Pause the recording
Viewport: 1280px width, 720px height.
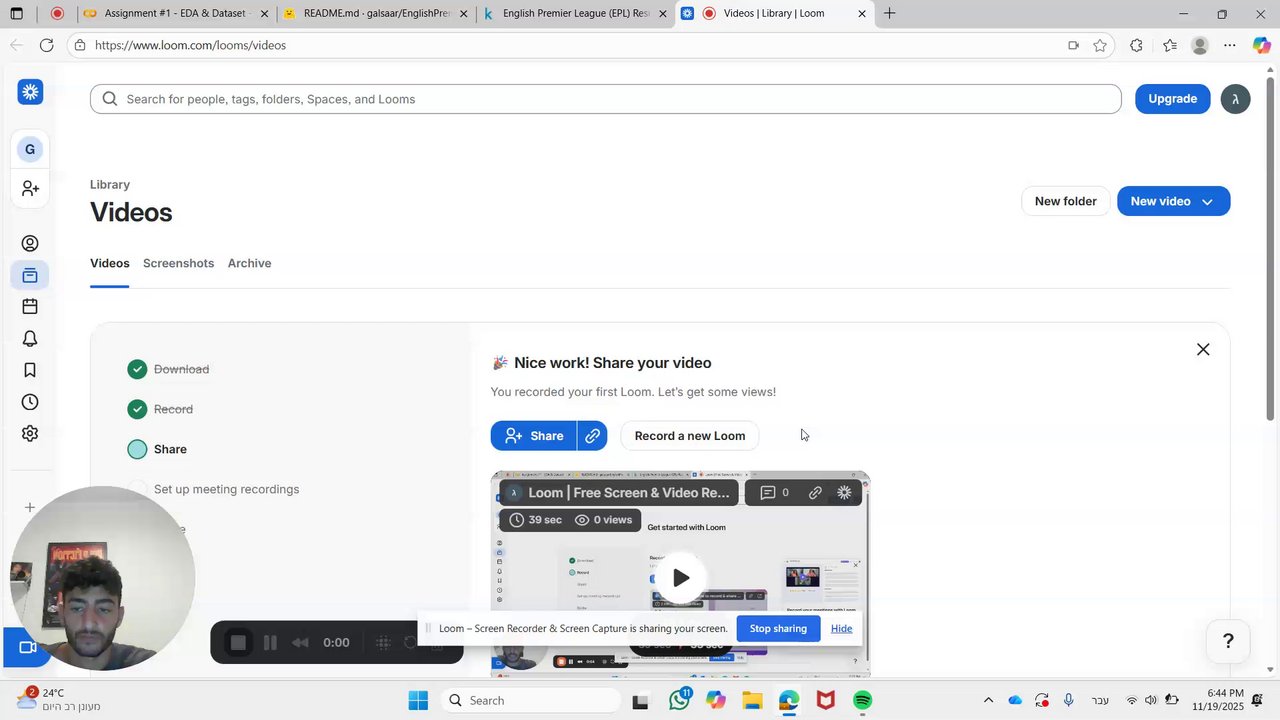270,643
